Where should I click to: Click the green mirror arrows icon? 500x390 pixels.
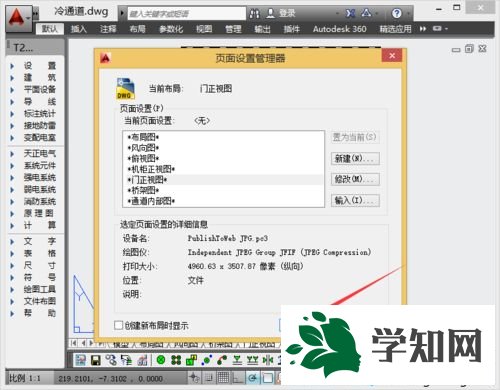[268, 360]
